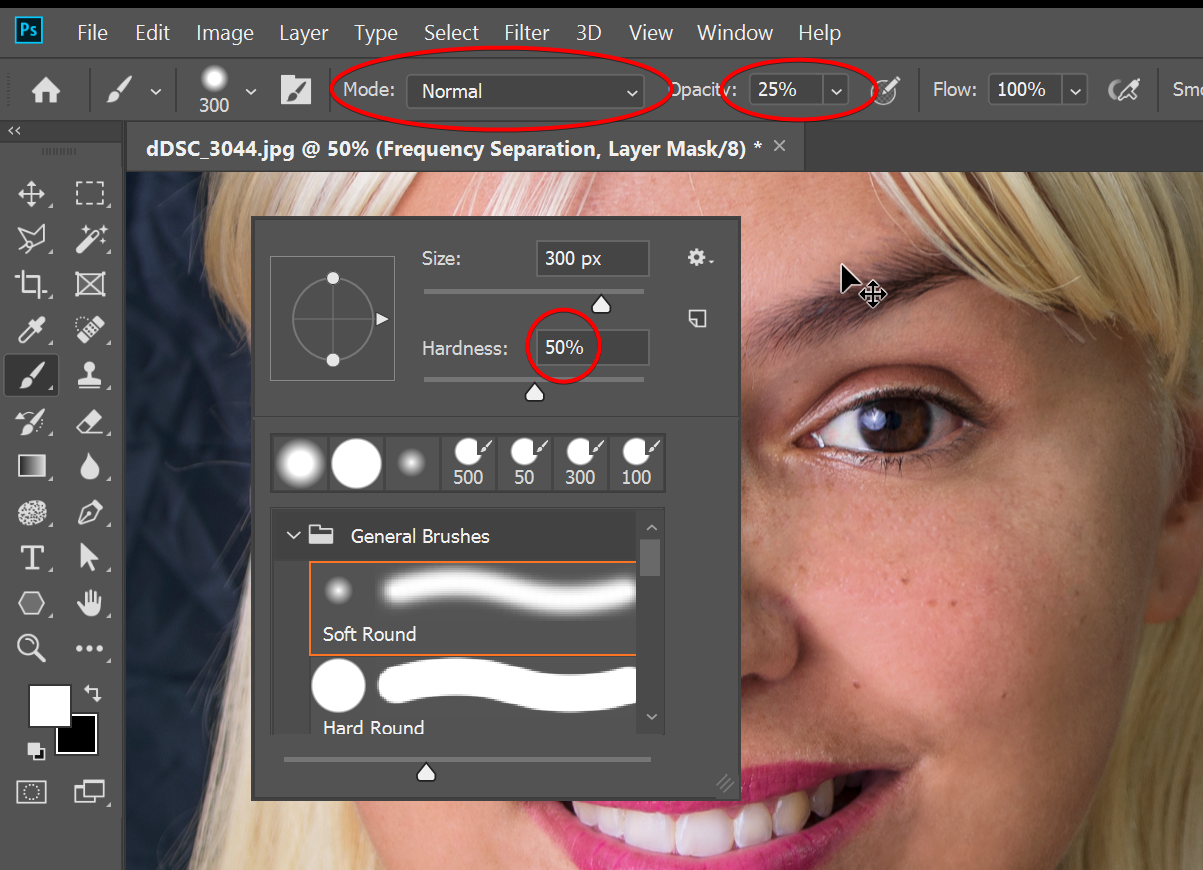Open the Brush Preset picker arrow
This screenshot has width=1203, height=870.
pos(251,91)
